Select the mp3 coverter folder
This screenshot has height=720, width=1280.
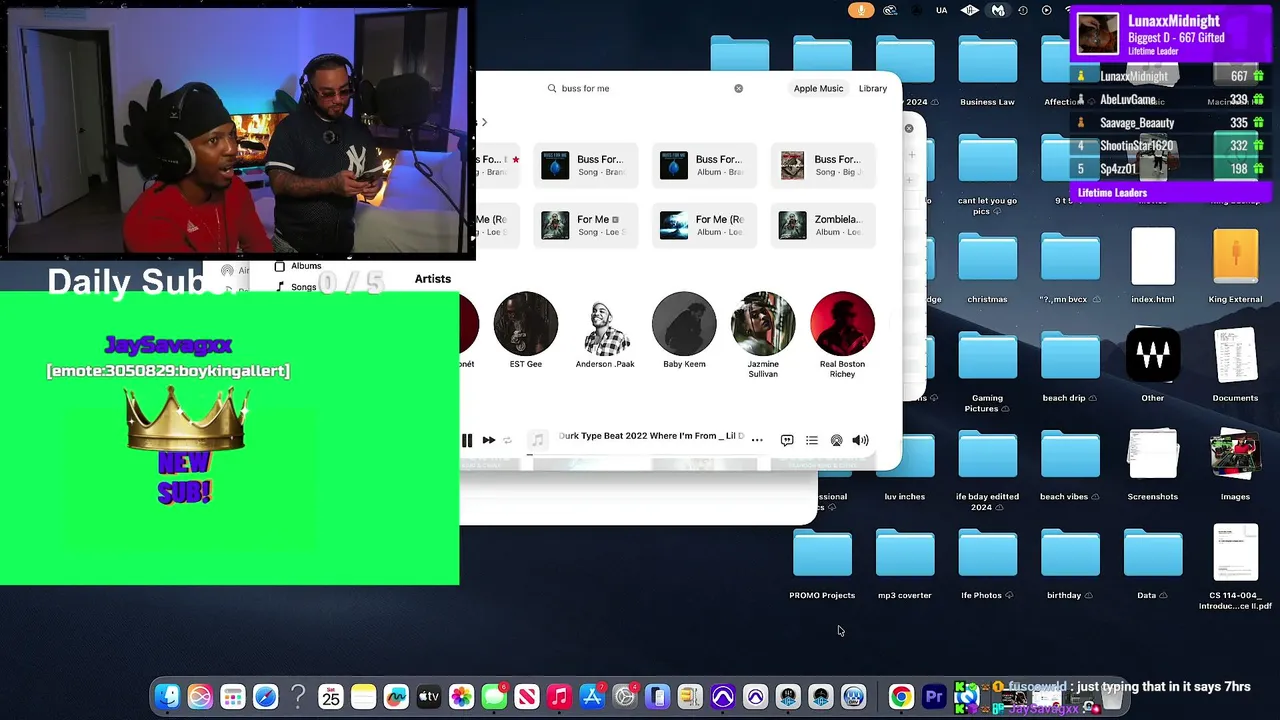coord(905,565)
